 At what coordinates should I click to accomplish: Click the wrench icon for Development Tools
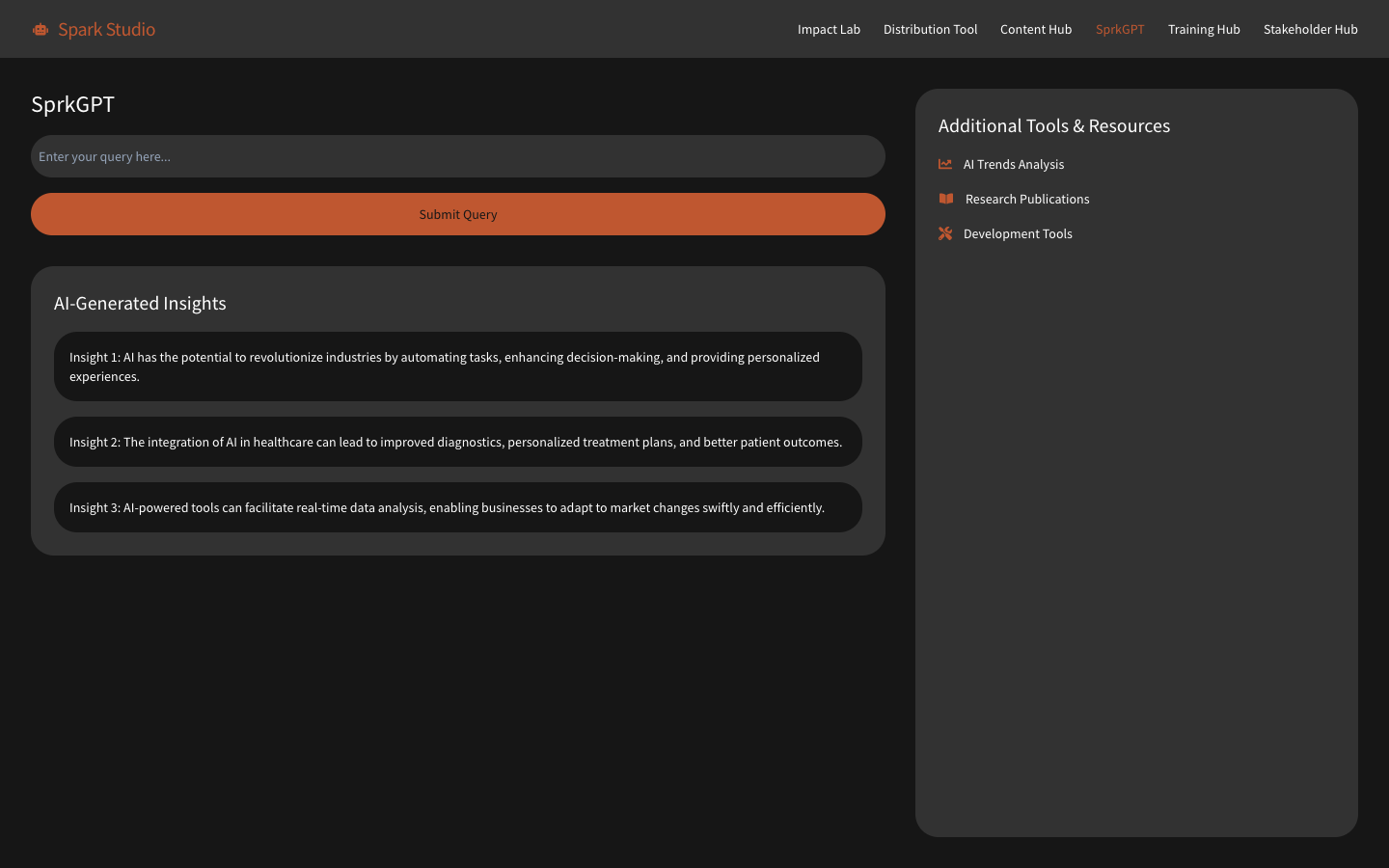point(945,233)
